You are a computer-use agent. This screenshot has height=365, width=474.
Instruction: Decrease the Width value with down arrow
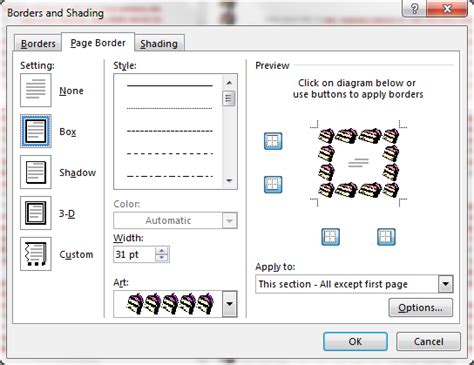click(x=162, y=258)
